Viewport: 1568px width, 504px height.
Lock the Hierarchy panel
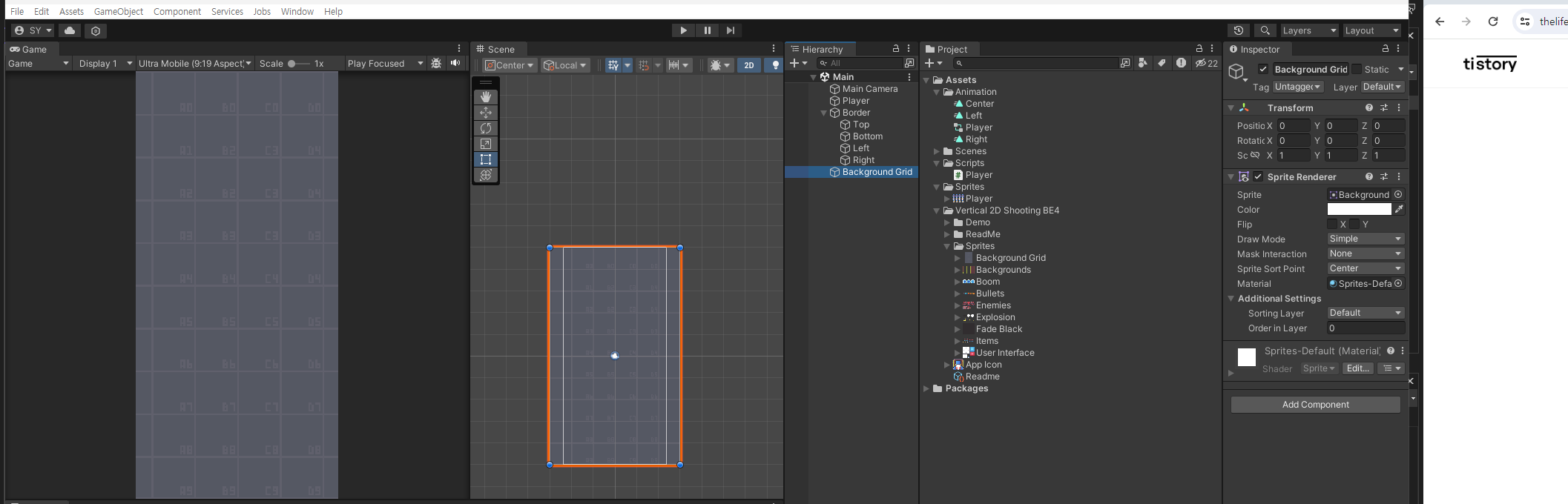point(896,49)
